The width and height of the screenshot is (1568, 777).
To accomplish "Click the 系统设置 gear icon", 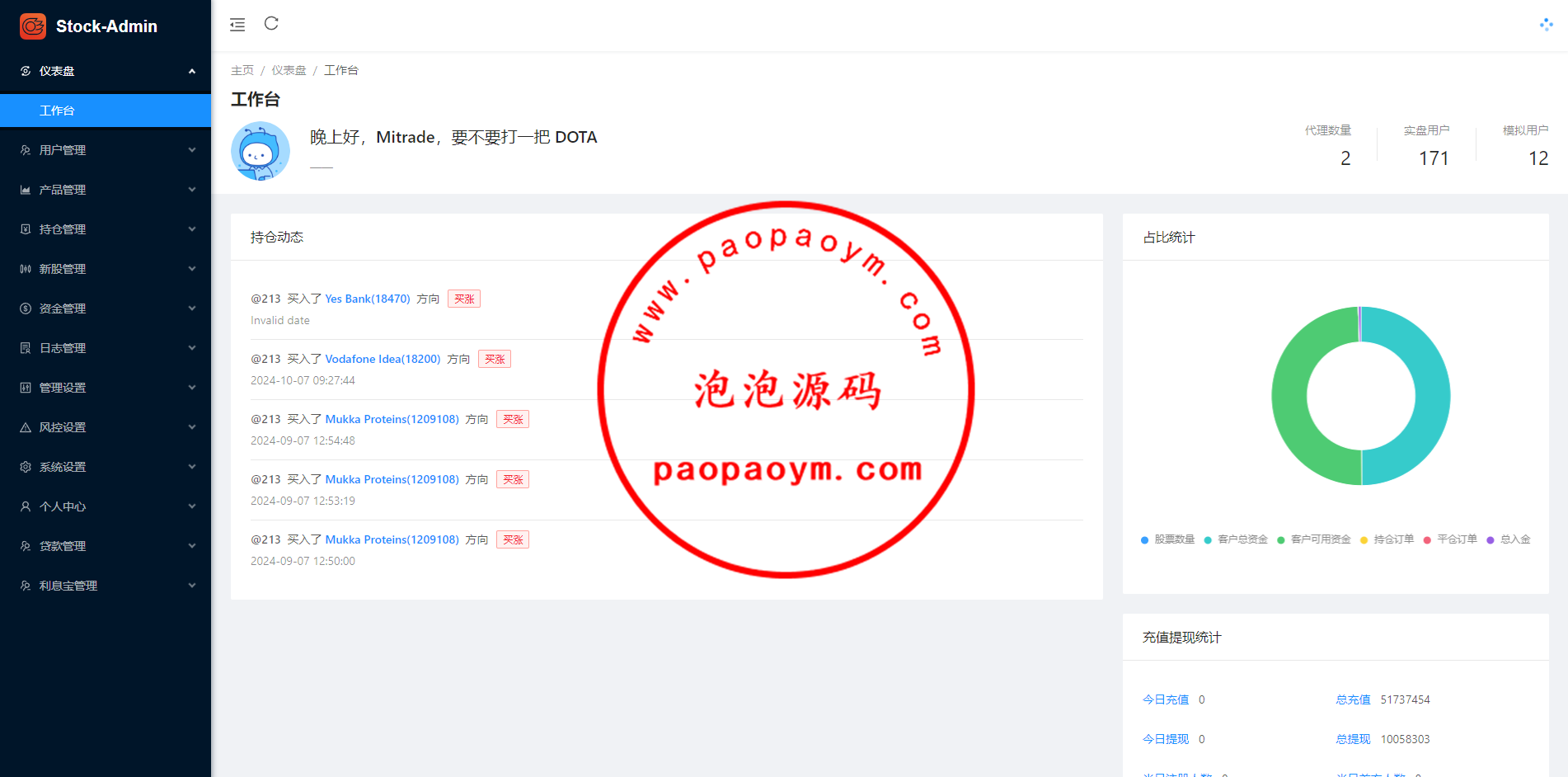I will [x=26, y=467].
